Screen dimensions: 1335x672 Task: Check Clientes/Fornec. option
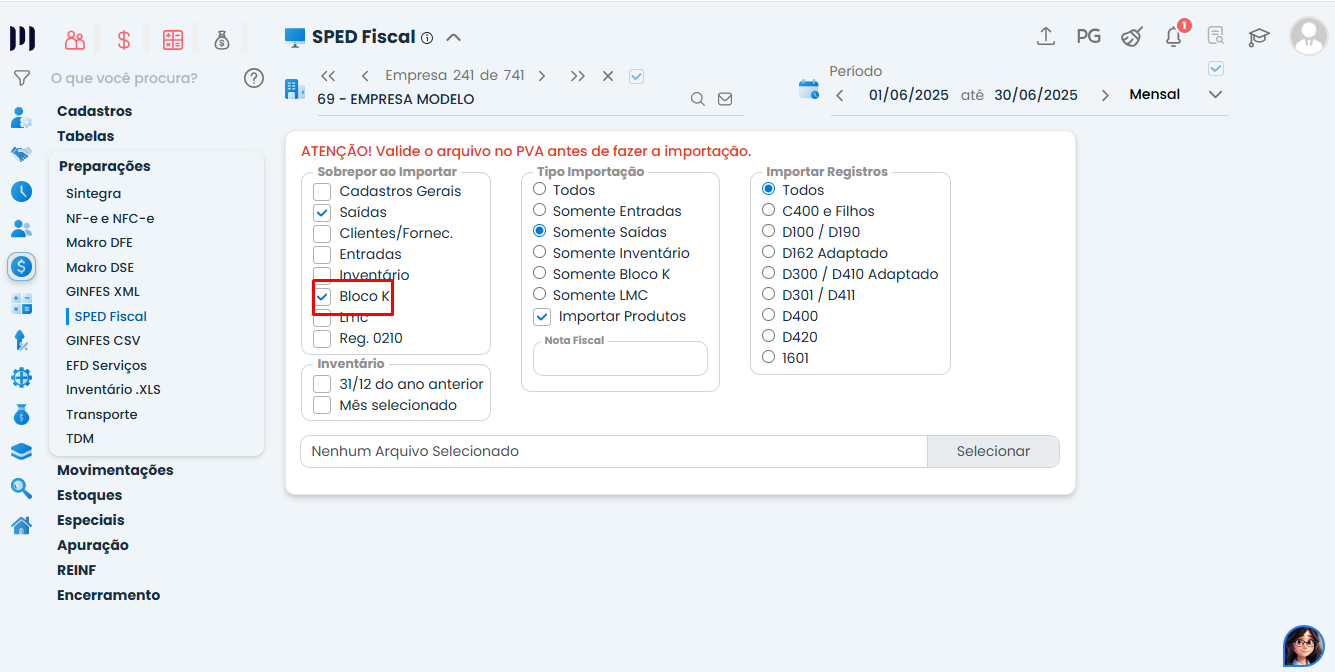tap(322, 233)
